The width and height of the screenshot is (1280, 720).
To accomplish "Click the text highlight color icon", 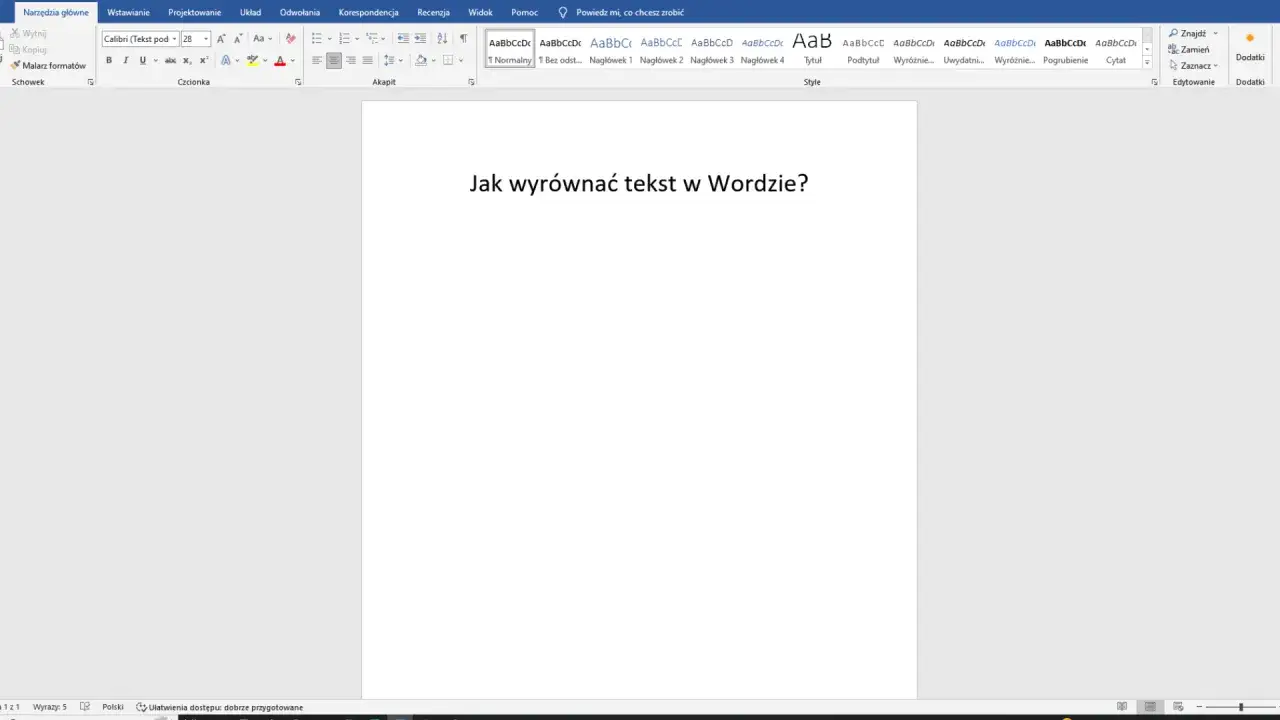I will click(251, 60).
